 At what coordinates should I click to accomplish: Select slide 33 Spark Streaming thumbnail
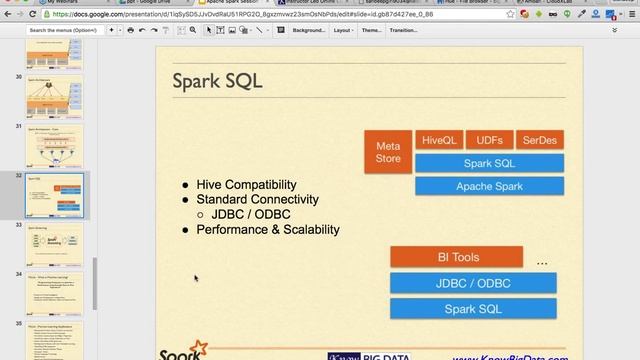point(54,245)
